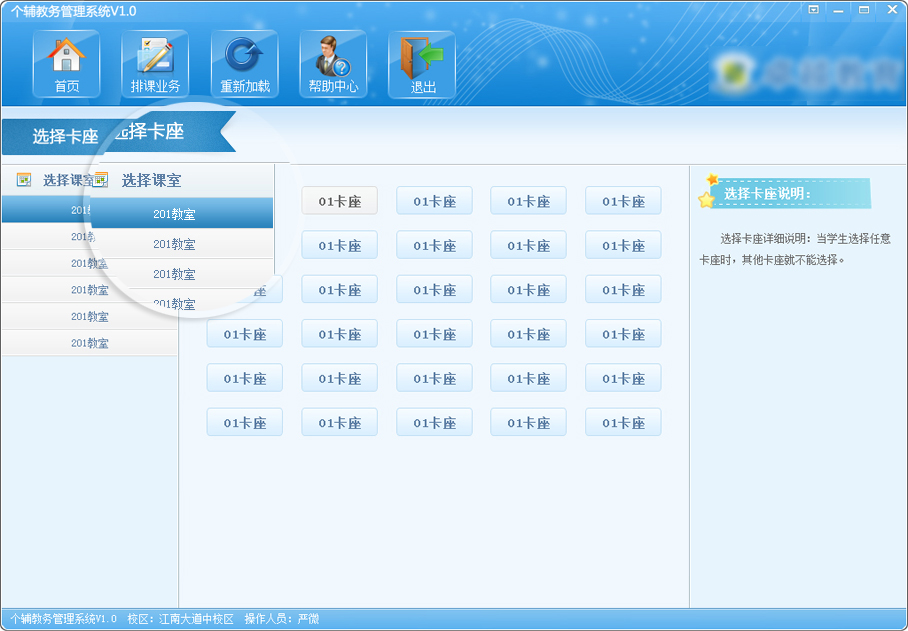Viewport: 908px width, 631px height.
Task: Click the 退出 exit door icon
Action: tap(422, 64)
